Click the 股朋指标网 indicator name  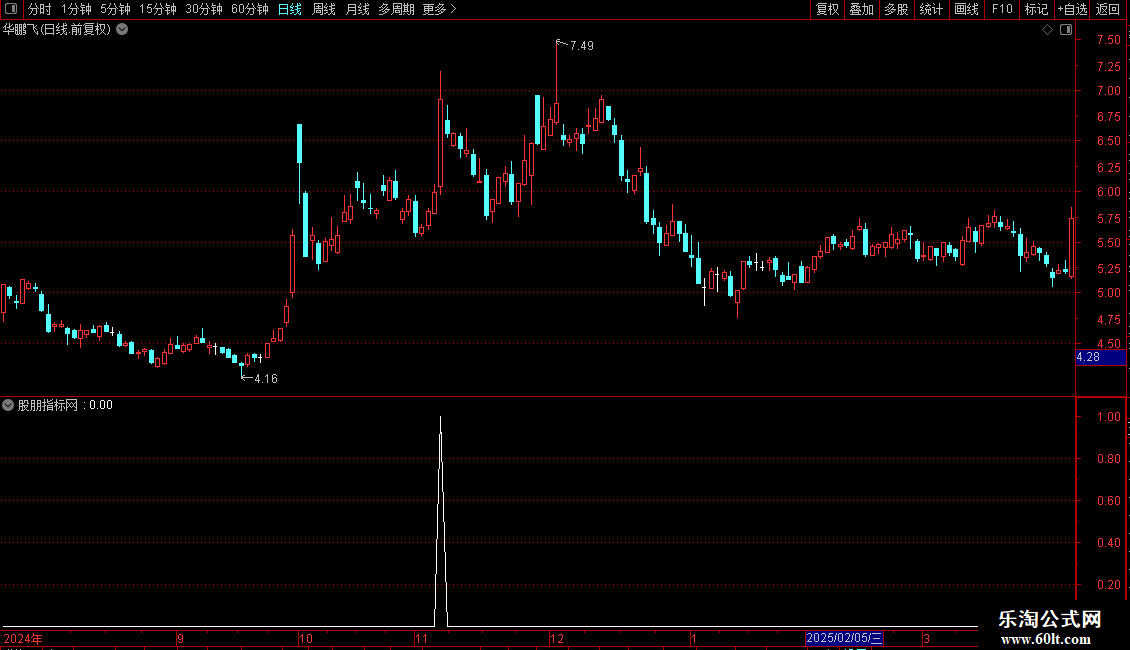pos(48,405)
